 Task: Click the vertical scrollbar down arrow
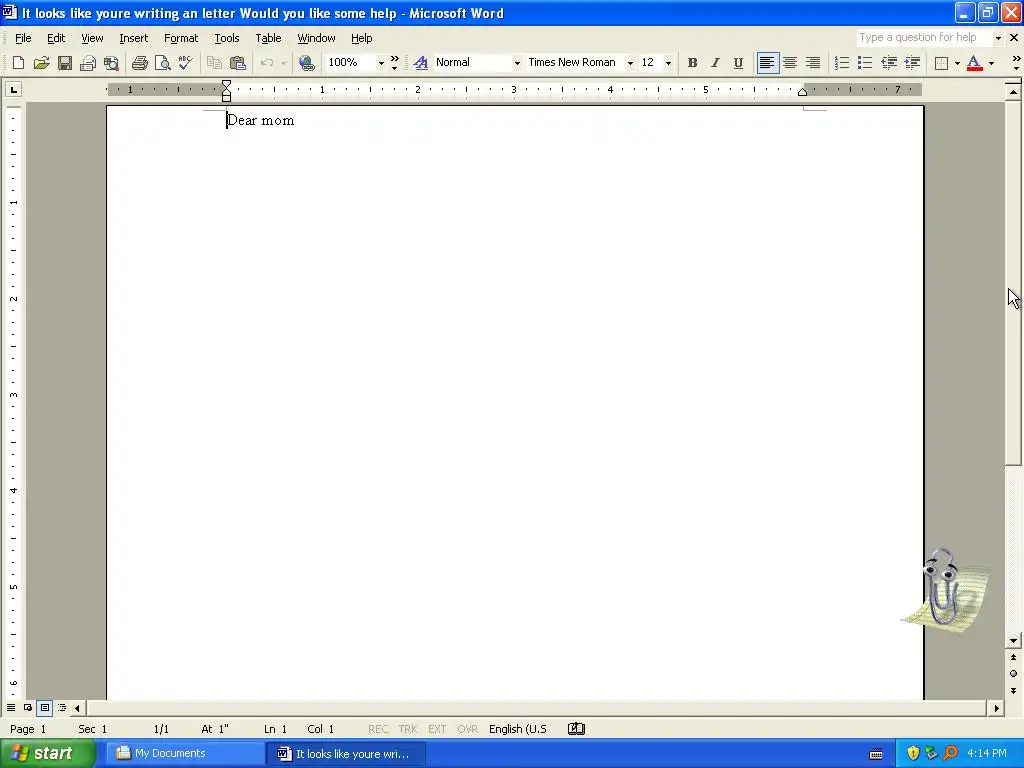pos(1013,641)
